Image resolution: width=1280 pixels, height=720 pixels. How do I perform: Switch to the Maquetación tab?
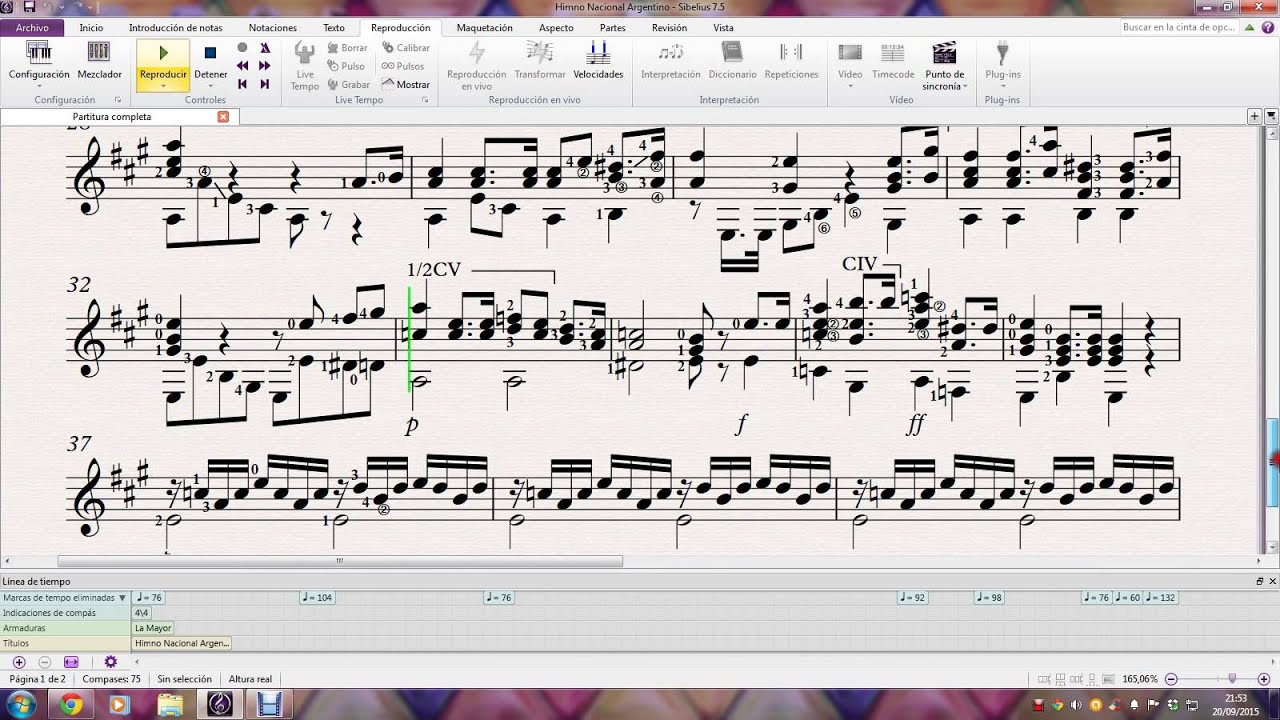point(484,28)
